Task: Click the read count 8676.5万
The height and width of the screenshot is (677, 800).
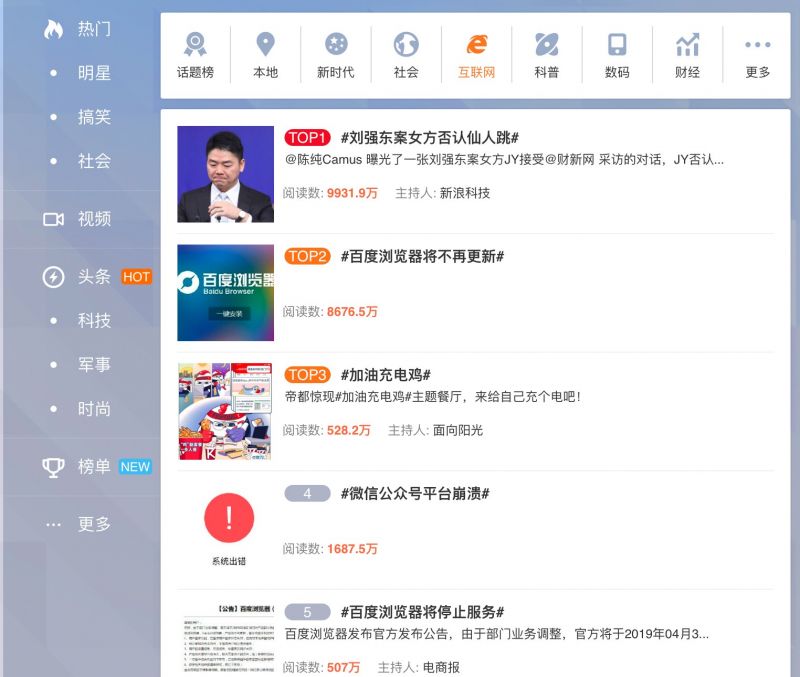Action: (x=352, y=312)
